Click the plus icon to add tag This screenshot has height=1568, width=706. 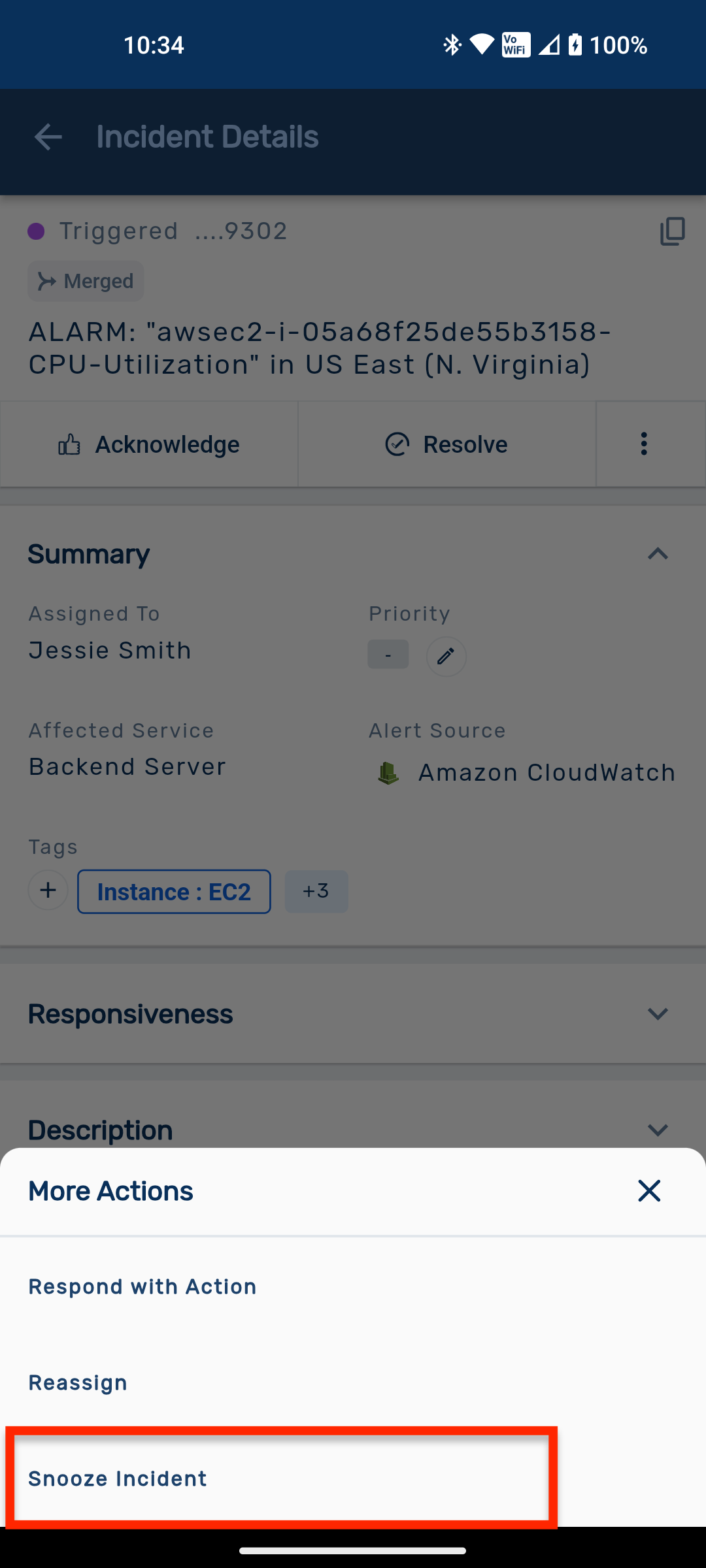(x=48, y=890)
